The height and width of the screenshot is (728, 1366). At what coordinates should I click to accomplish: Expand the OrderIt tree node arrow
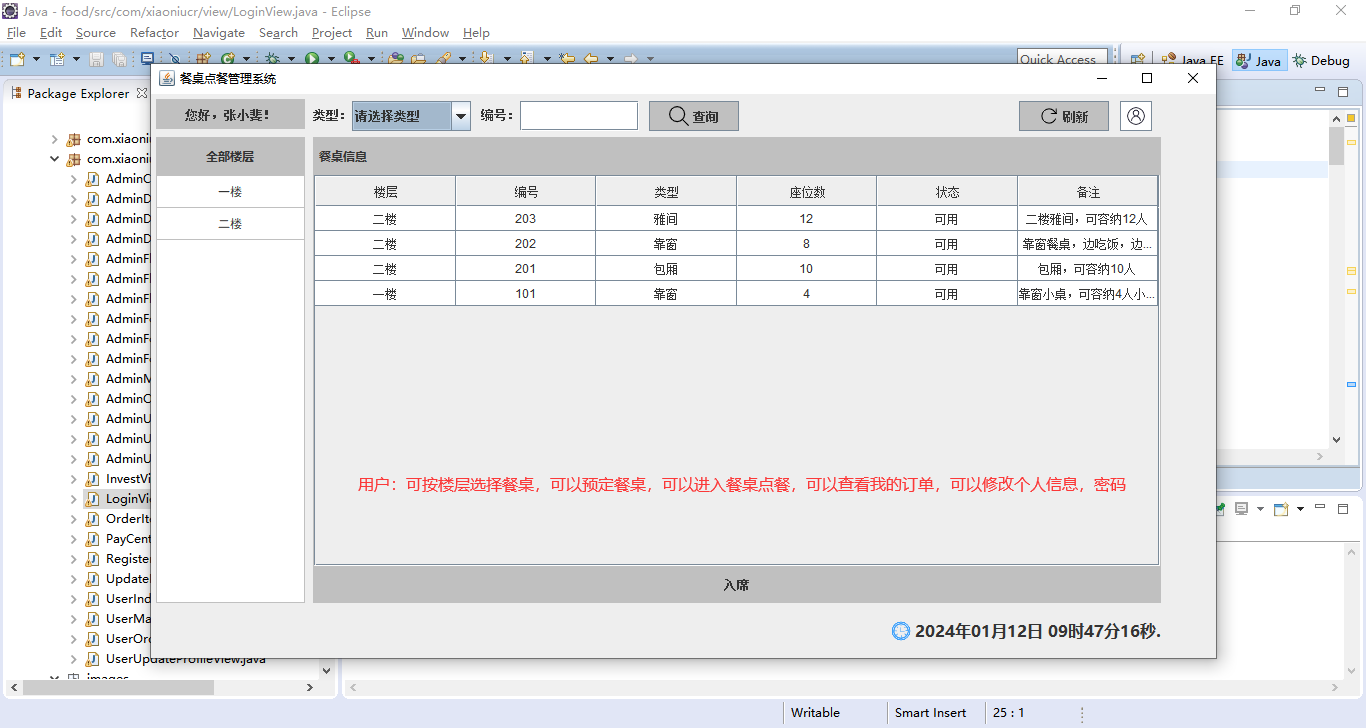(74, 519)
